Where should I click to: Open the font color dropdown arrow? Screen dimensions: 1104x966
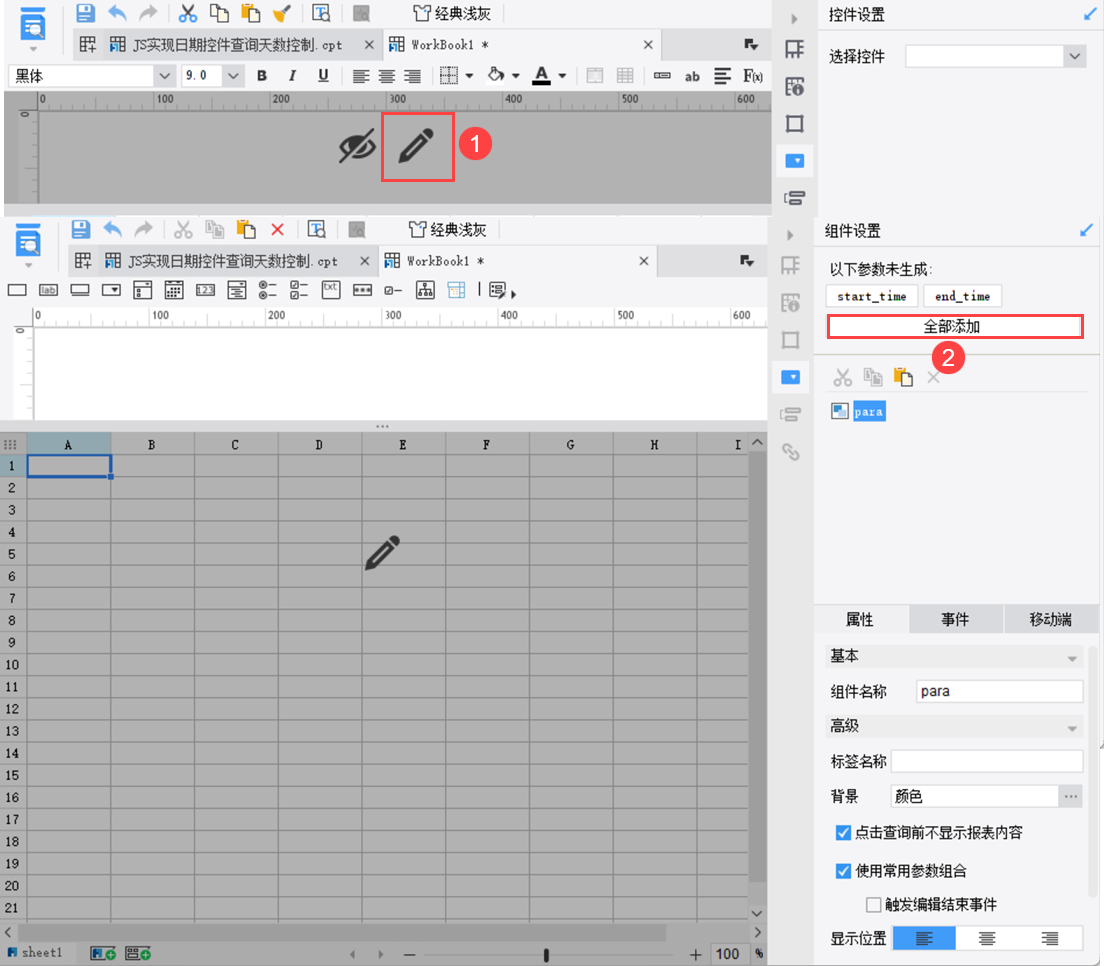pos(562,76)
